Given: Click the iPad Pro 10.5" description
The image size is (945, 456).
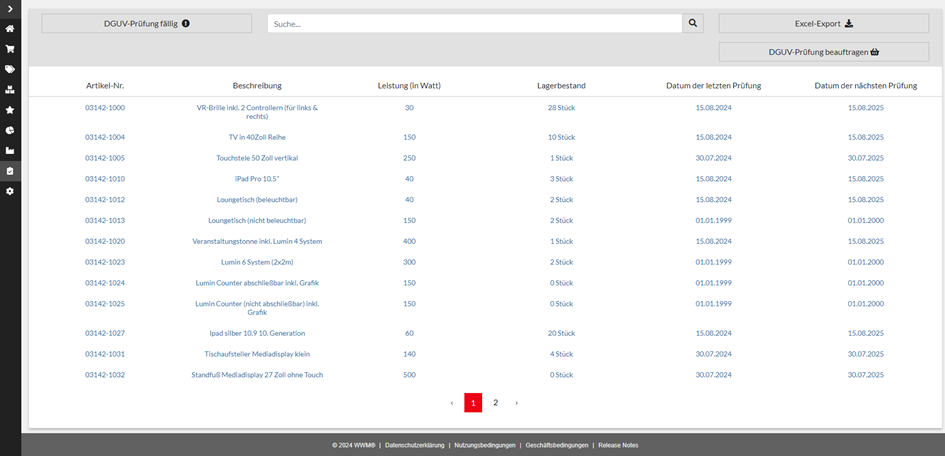Looking at the screenshot, I should point(257,179).
